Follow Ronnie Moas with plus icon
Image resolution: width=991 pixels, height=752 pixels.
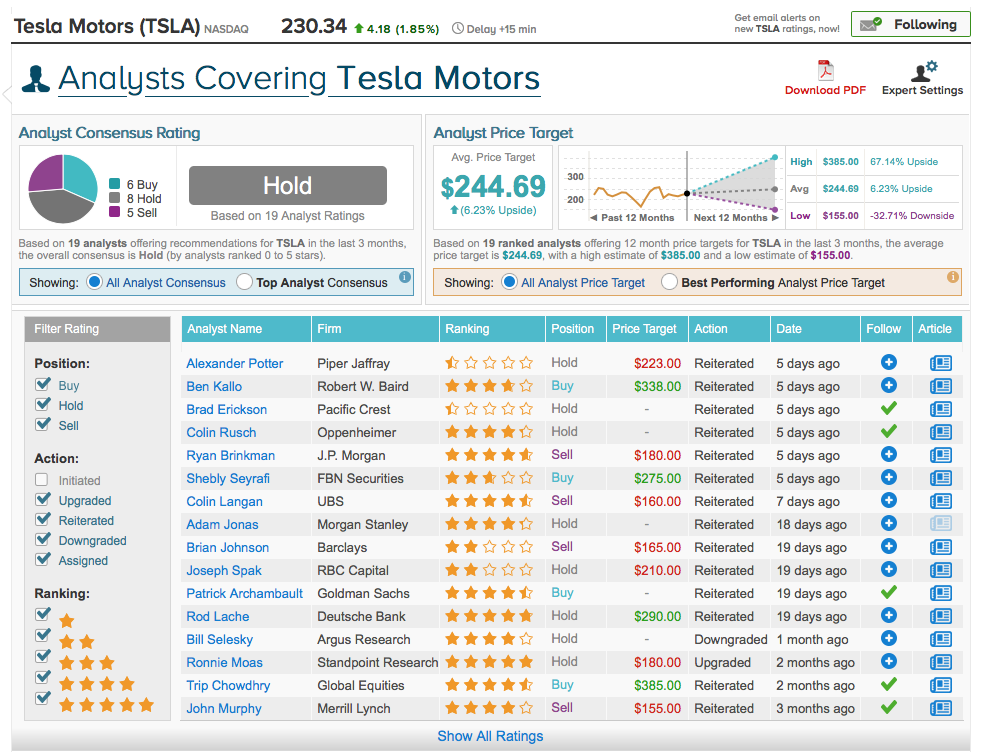(889, 661)
